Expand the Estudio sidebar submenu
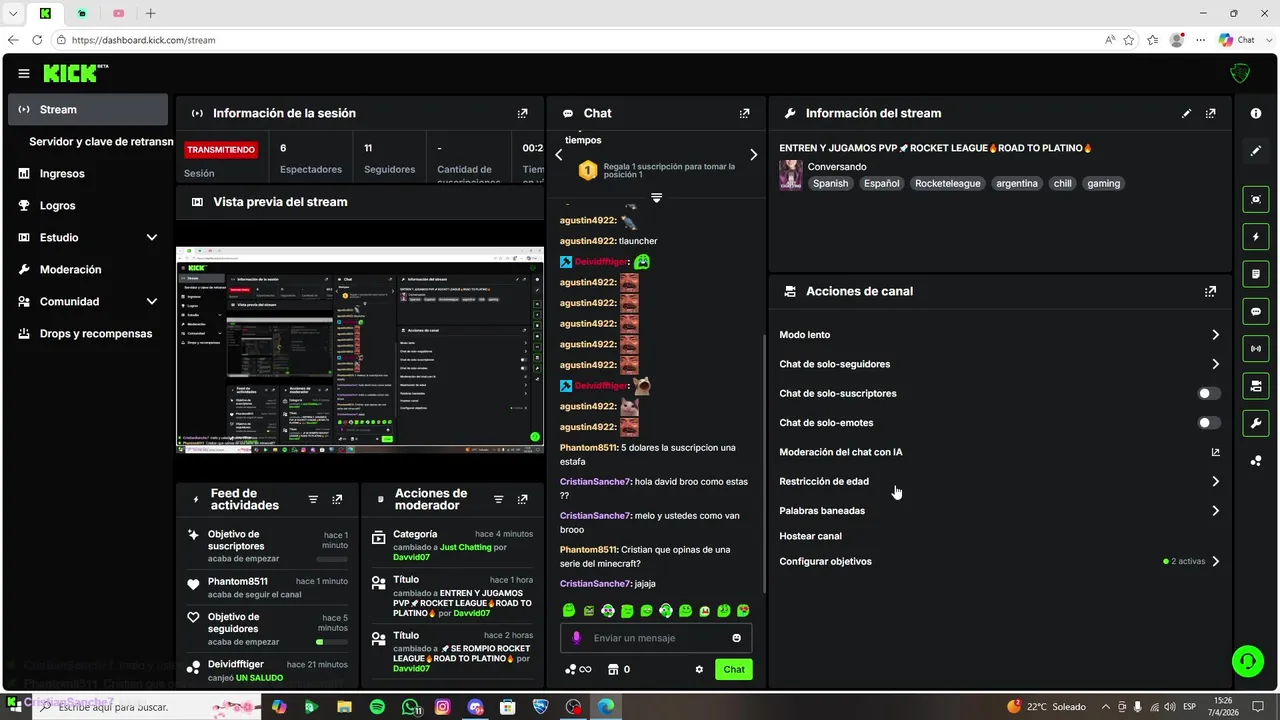 click(152, 238)
